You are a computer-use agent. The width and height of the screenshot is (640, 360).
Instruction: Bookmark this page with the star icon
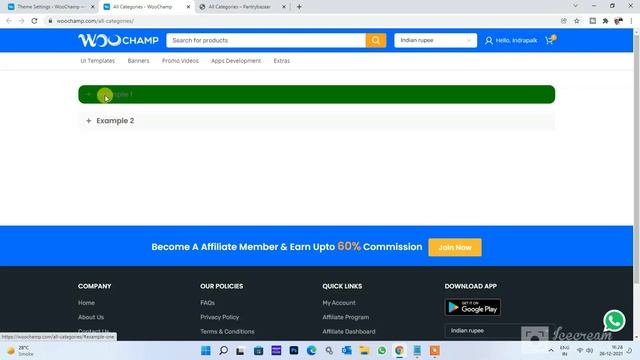[x=577, y=20]
